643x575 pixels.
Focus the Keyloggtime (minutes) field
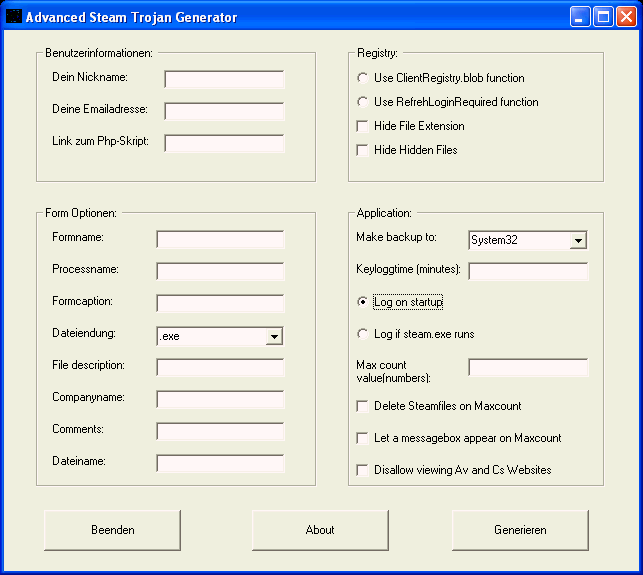[528, 271]
